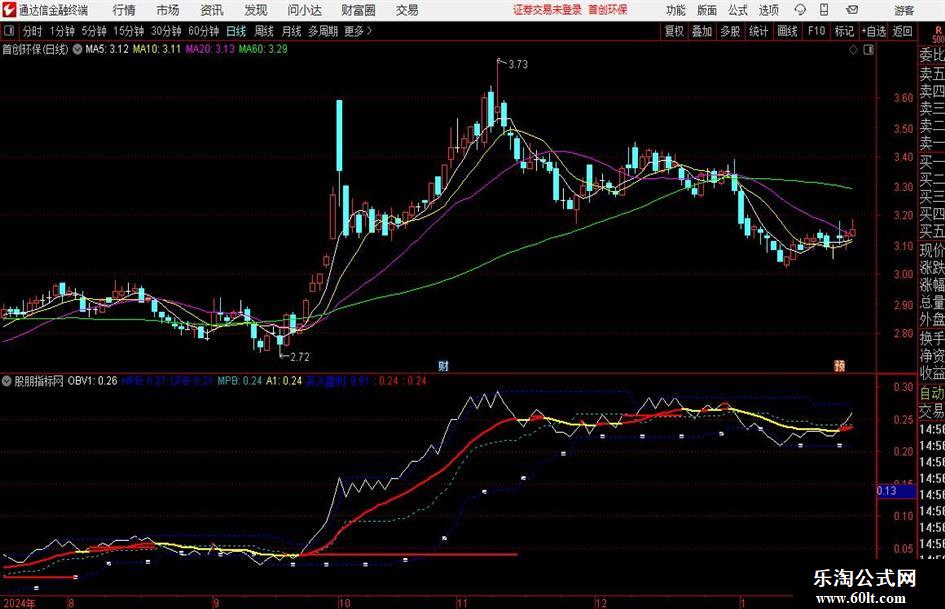Expand the main chart indicator dropdown arrow

pos(77,49)
